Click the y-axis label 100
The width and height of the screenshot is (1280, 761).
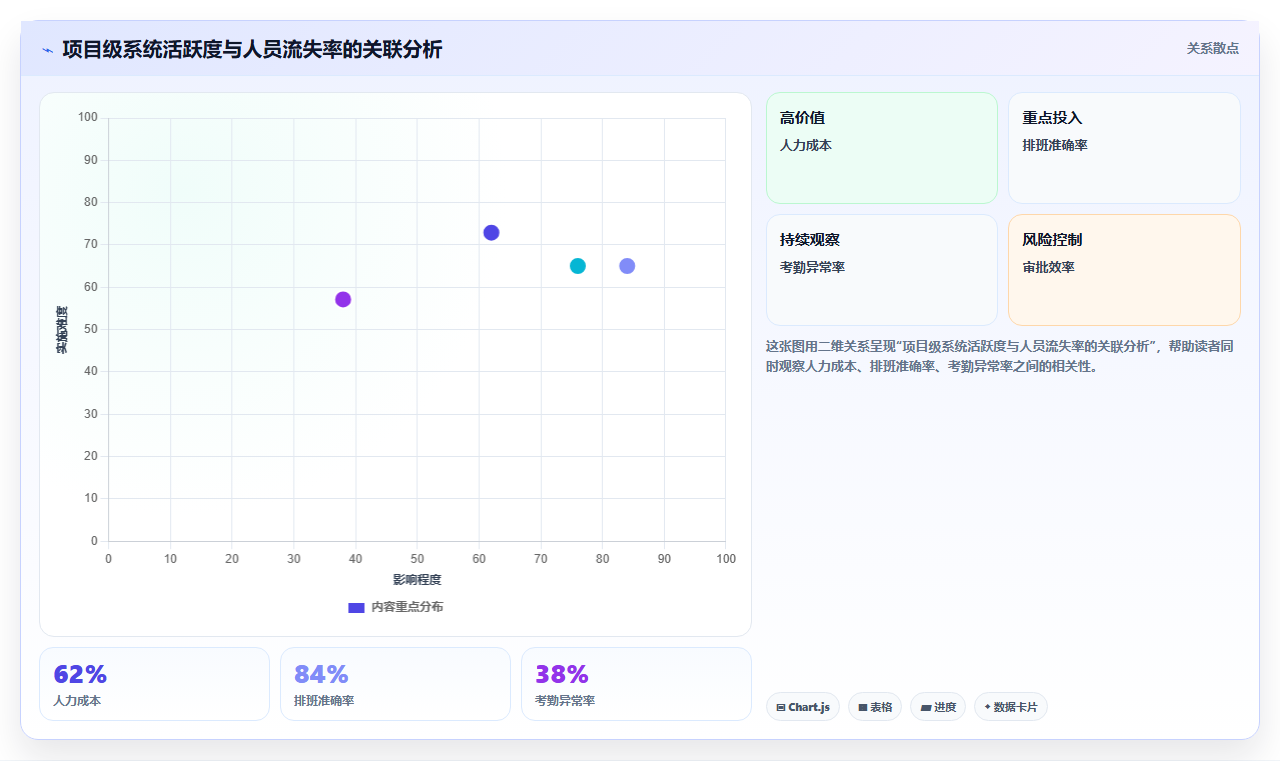[x=88, y=118]
